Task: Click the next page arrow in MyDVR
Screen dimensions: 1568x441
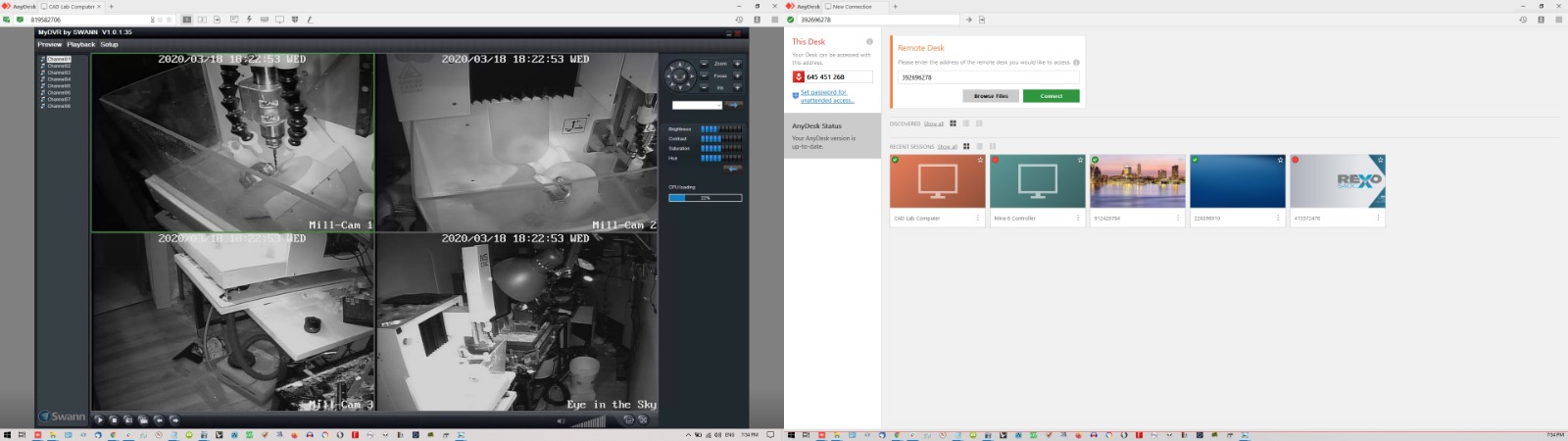Action: point(174,419)
